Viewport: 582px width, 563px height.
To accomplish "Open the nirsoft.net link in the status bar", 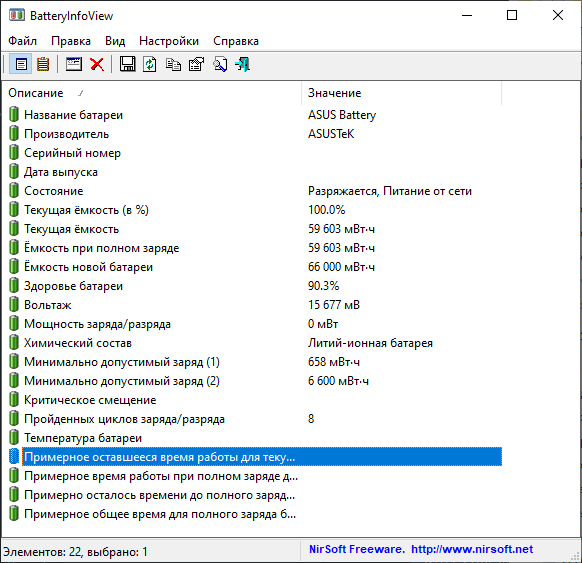I will (472, 549).
